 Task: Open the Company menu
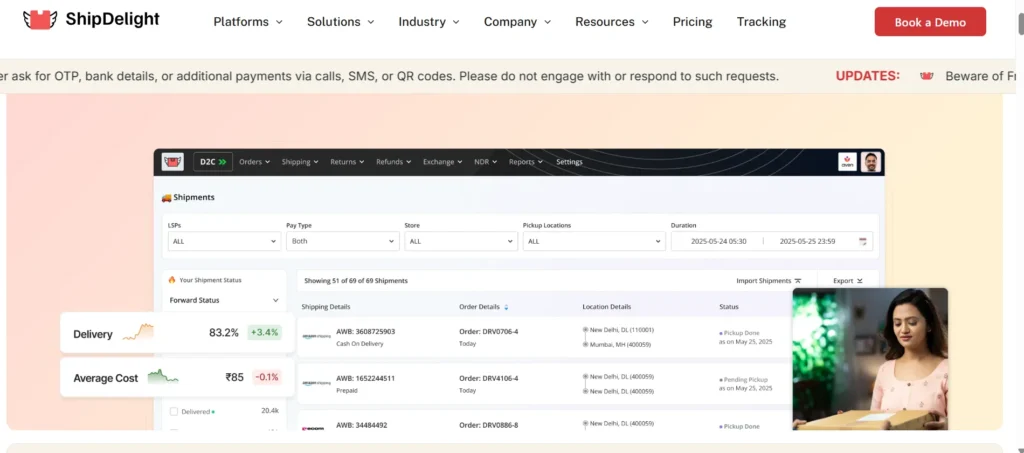517,22
